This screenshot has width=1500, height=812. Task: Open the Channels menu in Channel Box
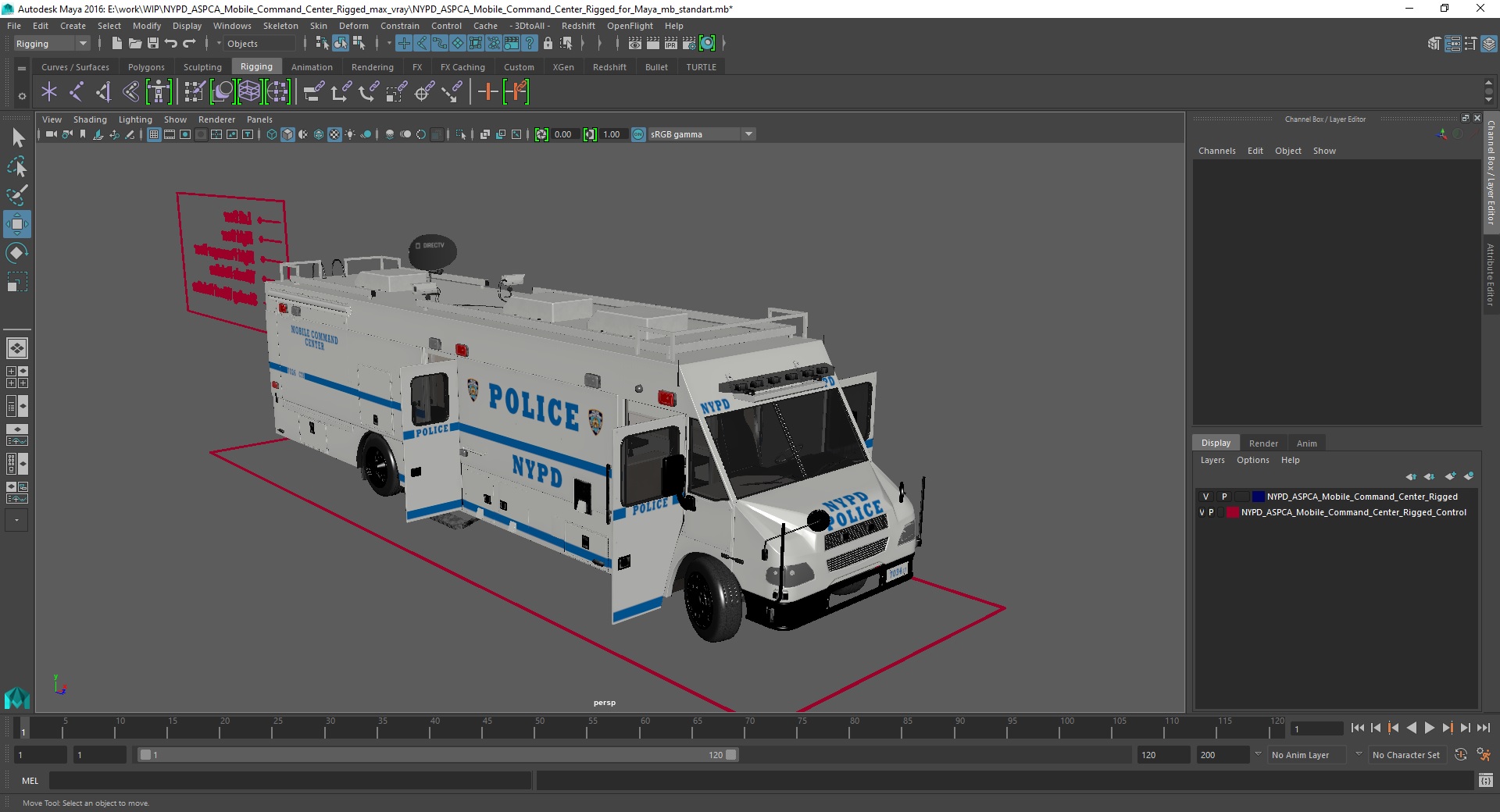coord(1216,151)
